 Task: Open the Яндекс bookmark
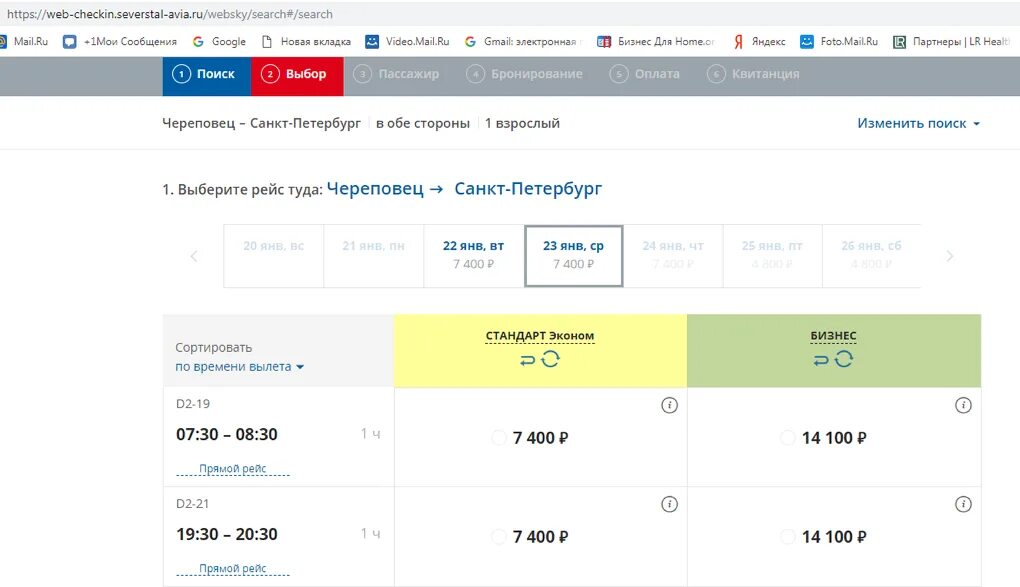(x=759, y=42)
